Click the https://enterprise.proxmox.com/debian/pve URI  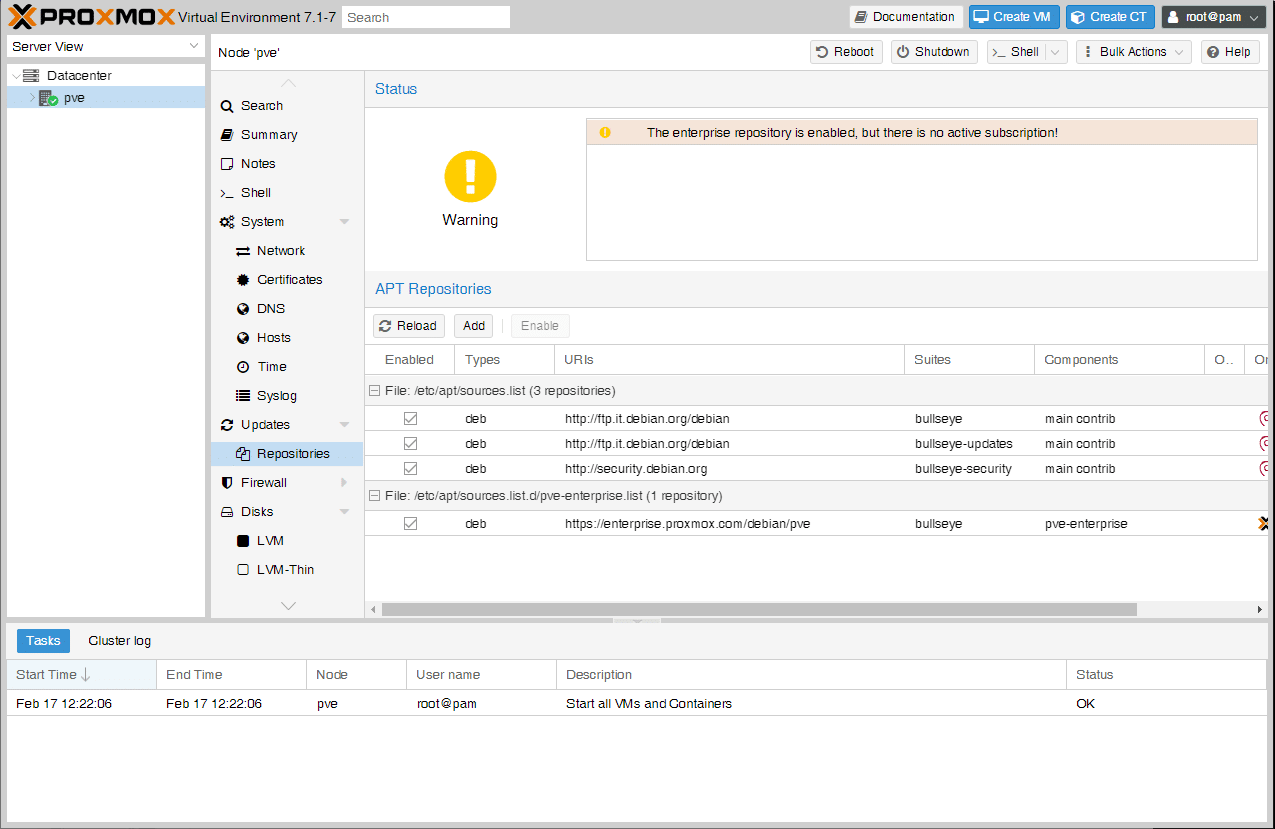pos(687,524)
